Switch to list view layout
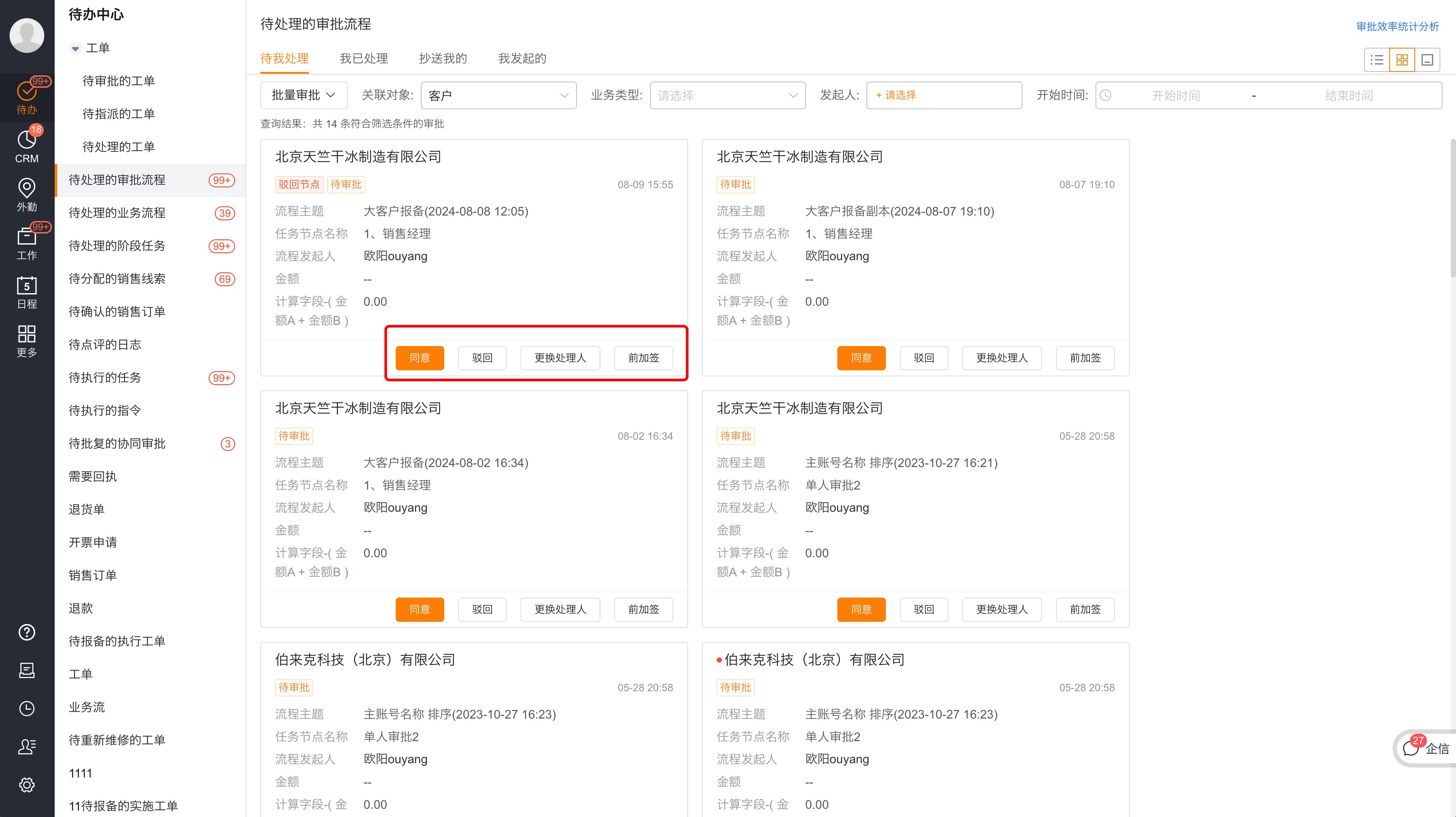1456x817 pixels. (1377, 60)
